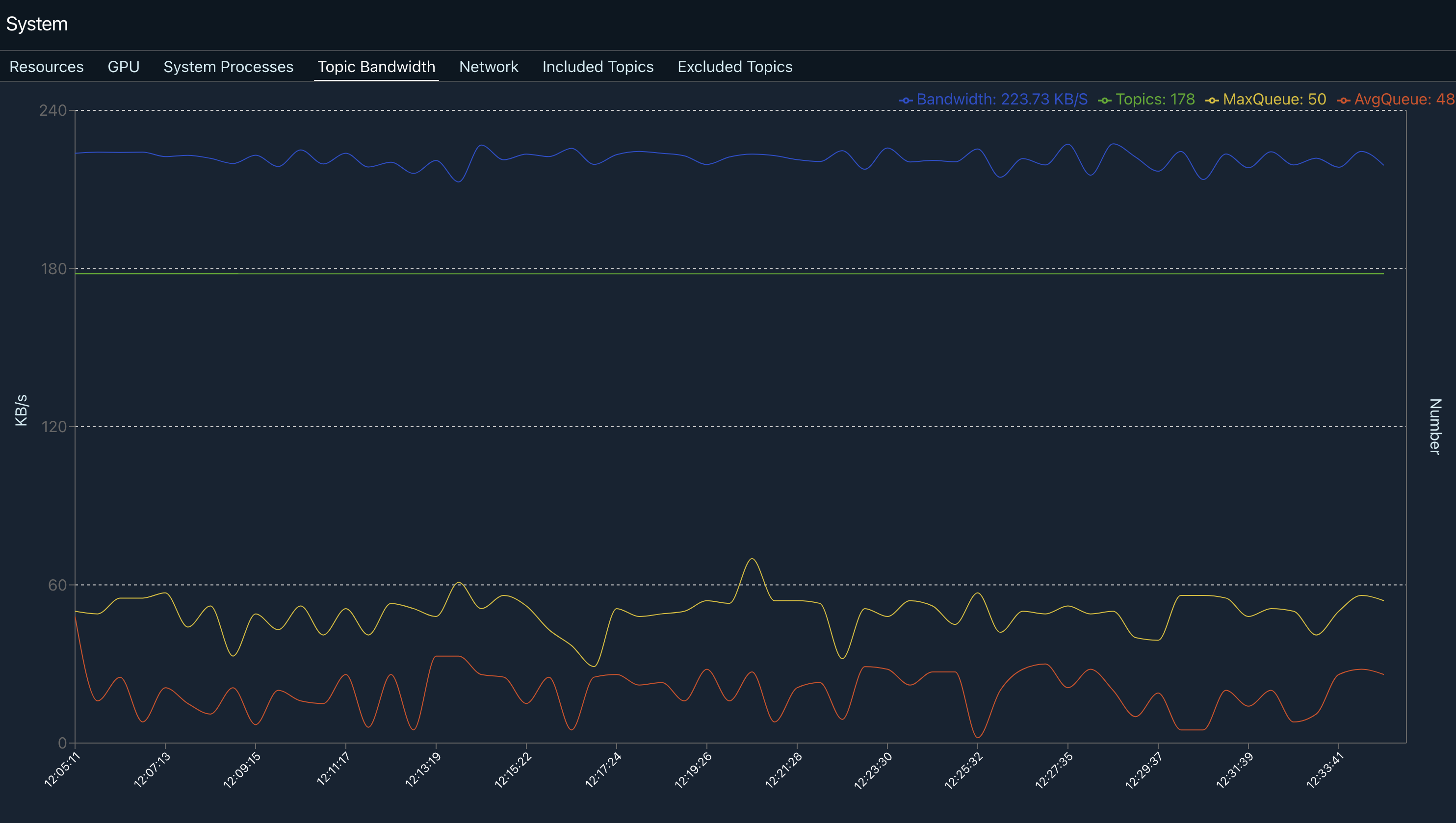The image size is (1456, 823).
Task: Click the 12:05:11 time axis label
Action: pos(62,770)
